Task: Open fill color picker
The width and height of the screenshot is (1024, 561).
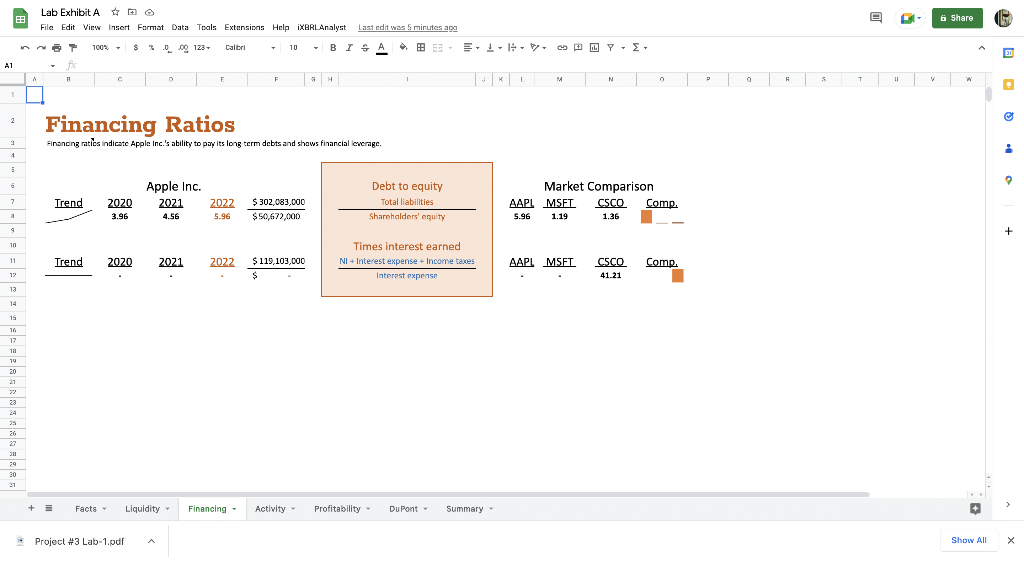Action: tap(404, 48)
